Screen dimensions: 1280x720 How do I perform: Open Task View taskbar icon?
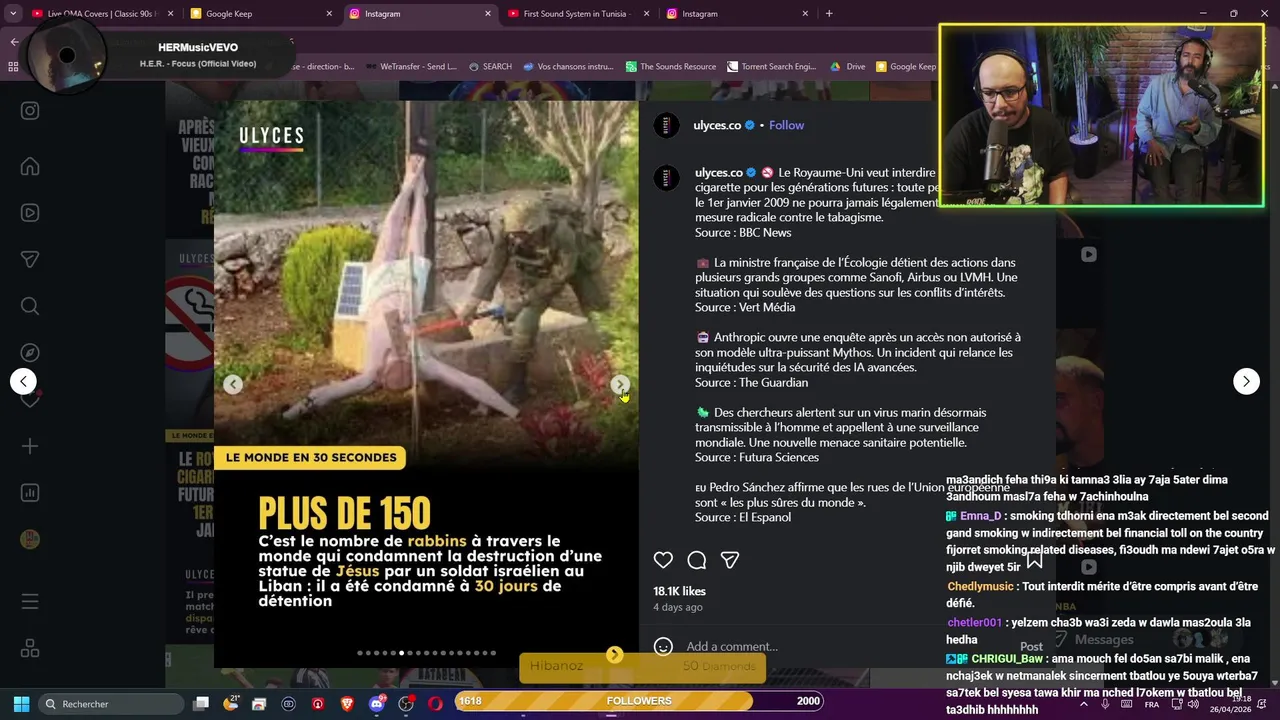coord(201,704)
